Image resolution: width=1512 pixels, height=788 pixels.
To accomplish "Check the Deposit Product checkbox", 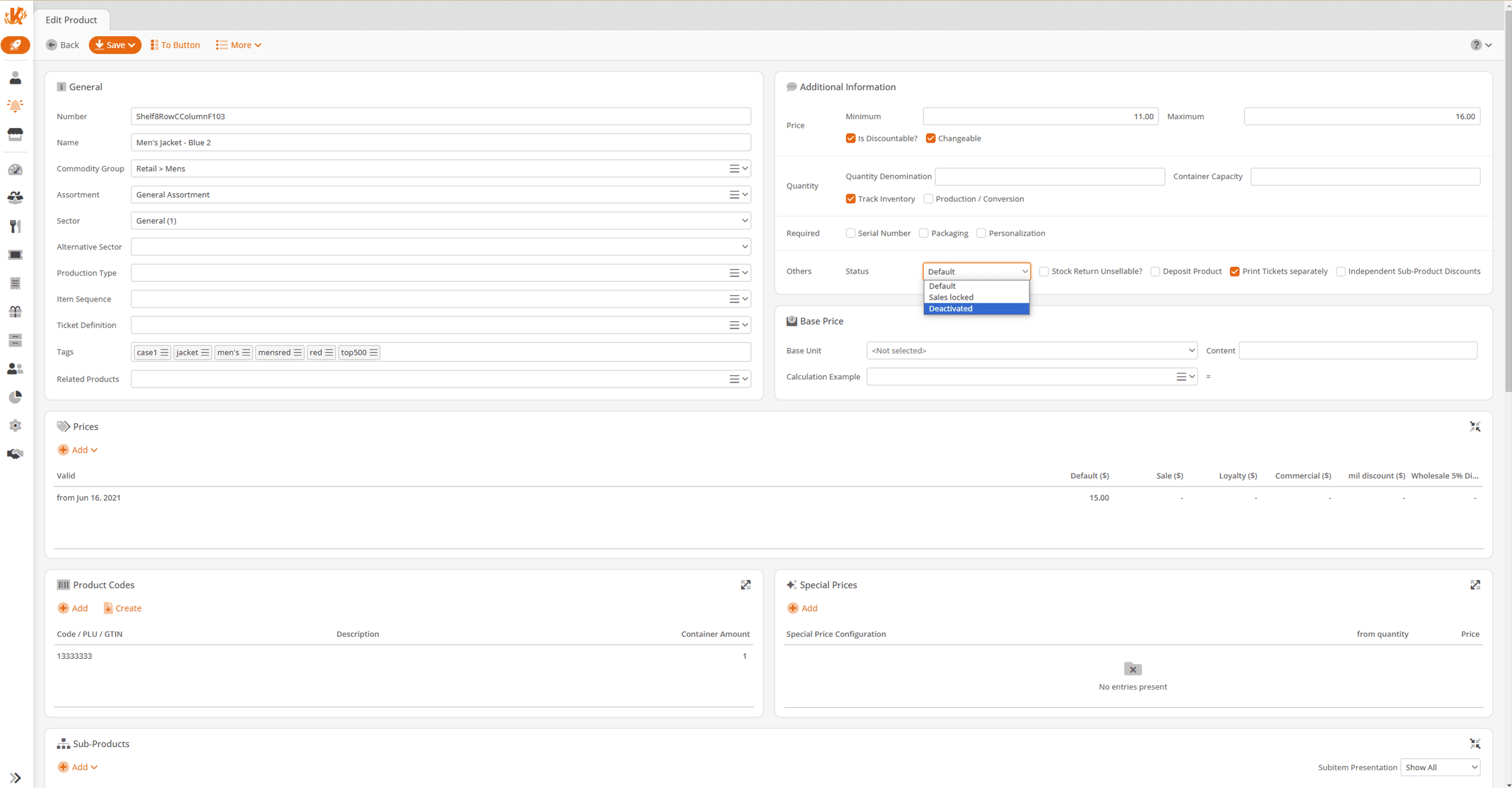I will pos(1155,271).
